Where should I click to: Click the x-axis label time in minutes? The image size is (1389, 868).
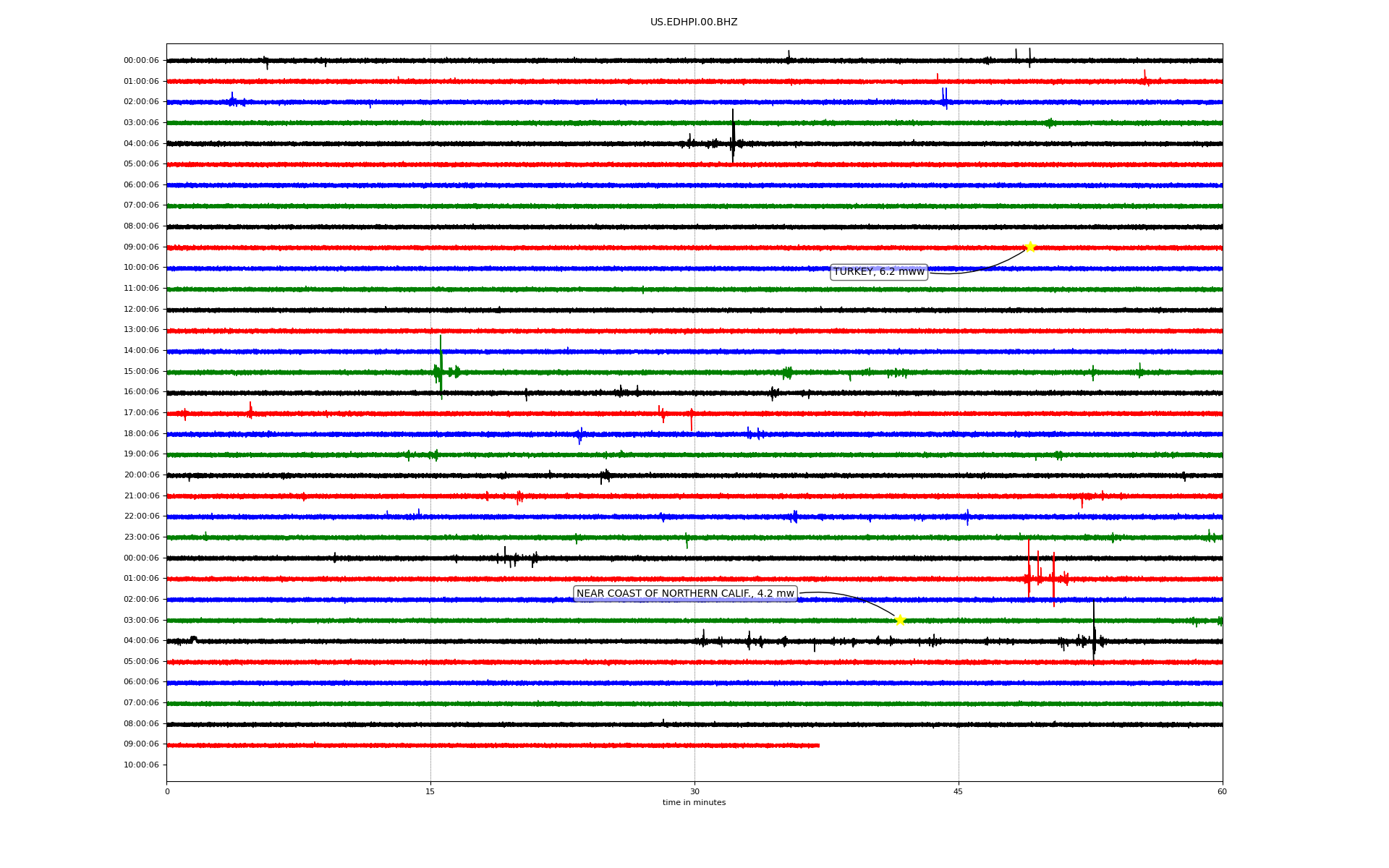click(x=694, y=803)
